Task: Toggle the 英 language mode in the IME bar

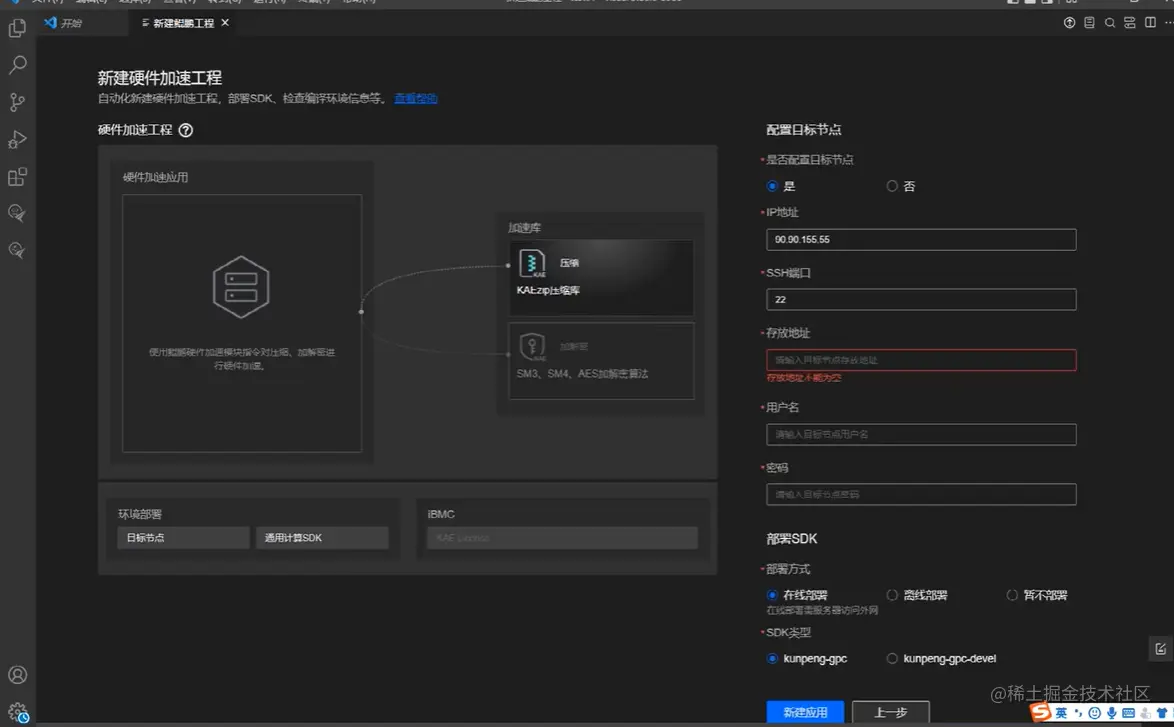Action: click(1061, 713)
